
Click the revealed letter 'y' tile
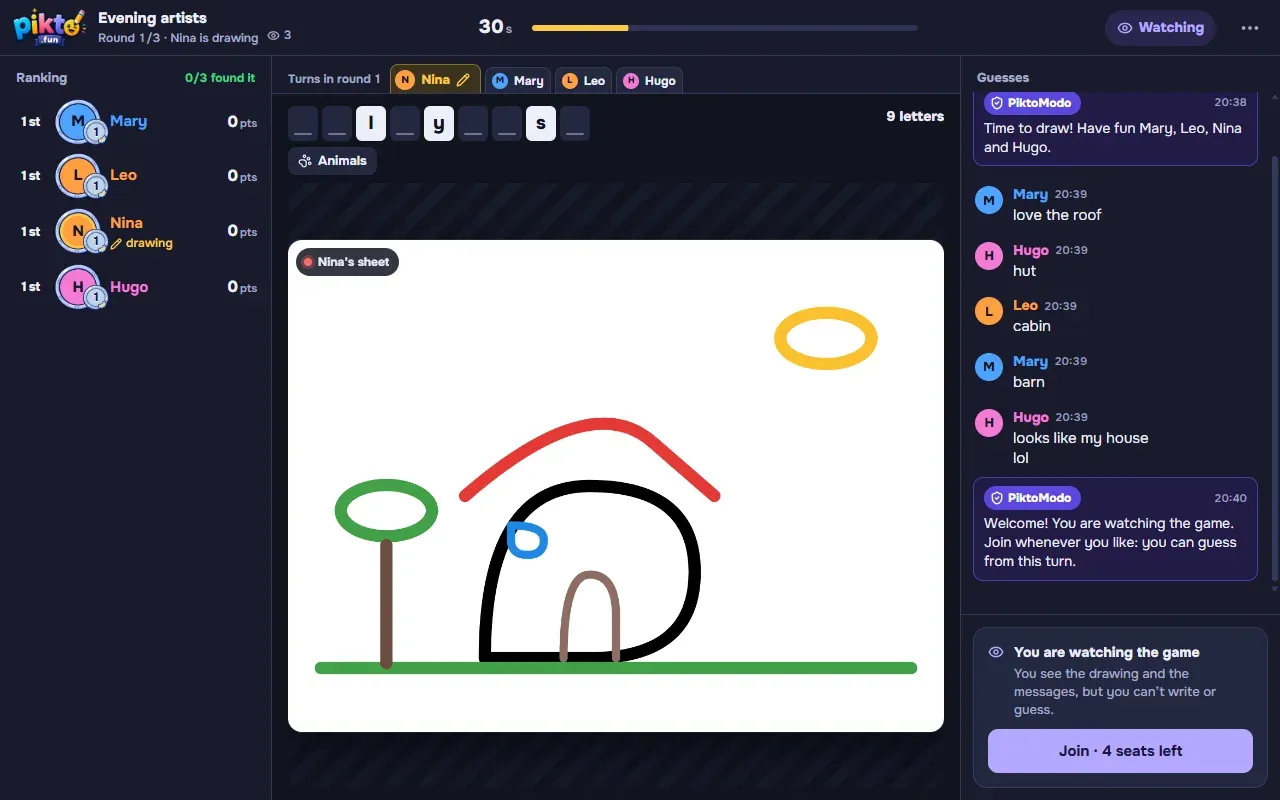click(x=439, y=124)
